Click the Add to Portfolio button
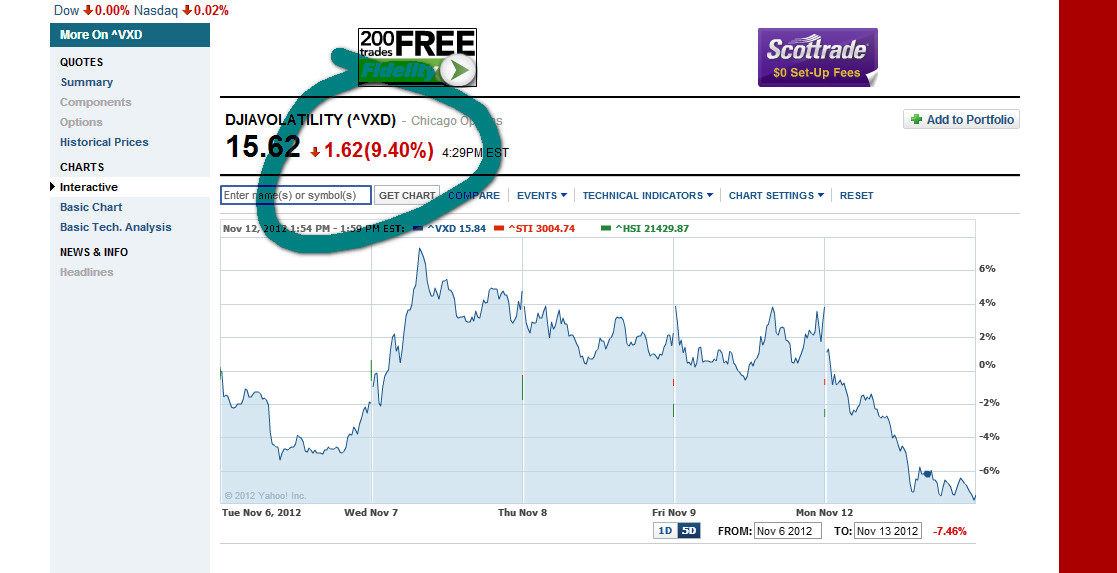The image size is (1117, 573). 962,120
